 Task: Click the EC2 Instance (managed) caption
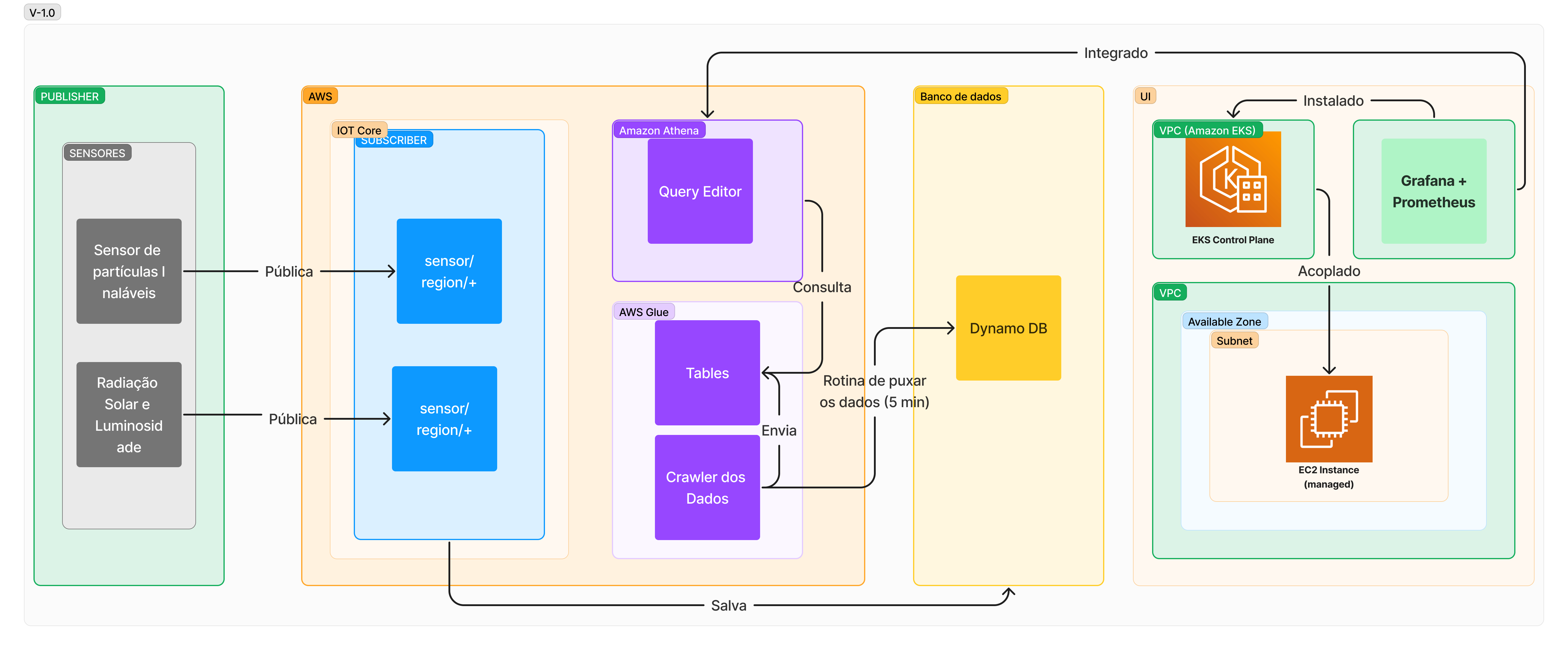pyautogui.click(x=1329, y=477)
